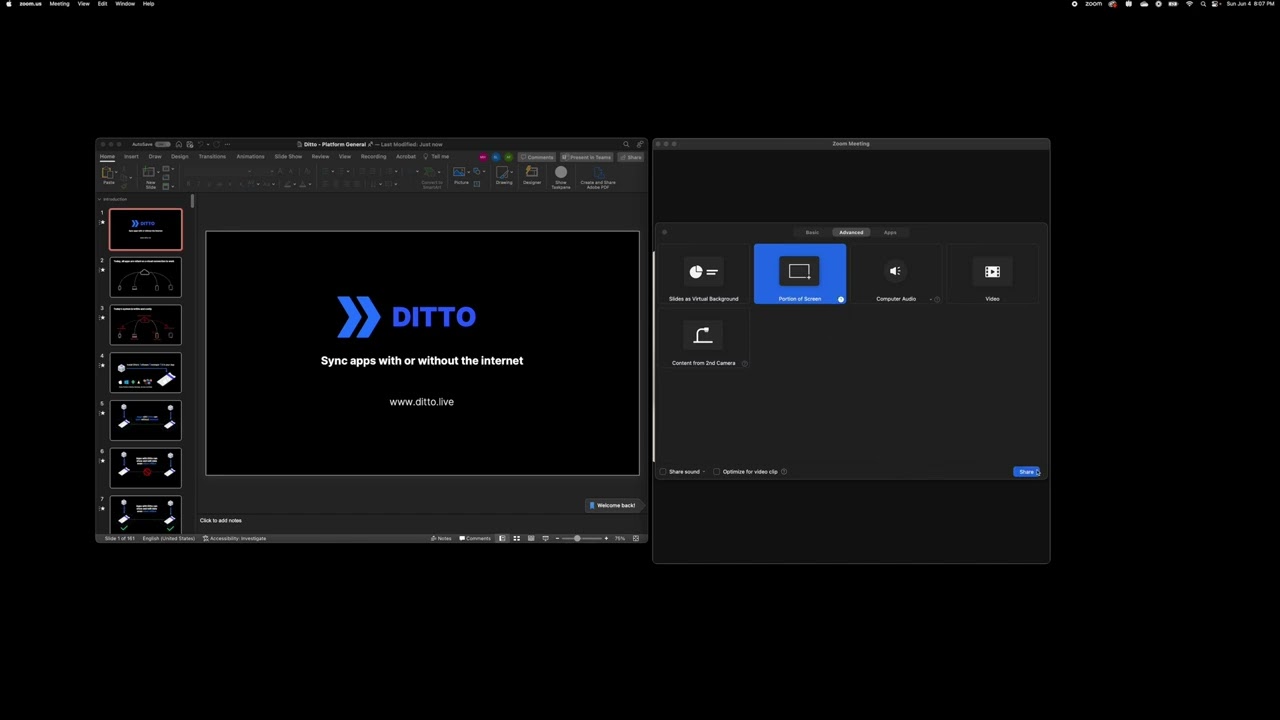This screenshot has width=1280, height=720.
Task: Click Fit slide to window icon
Action: tap(635, 538)
